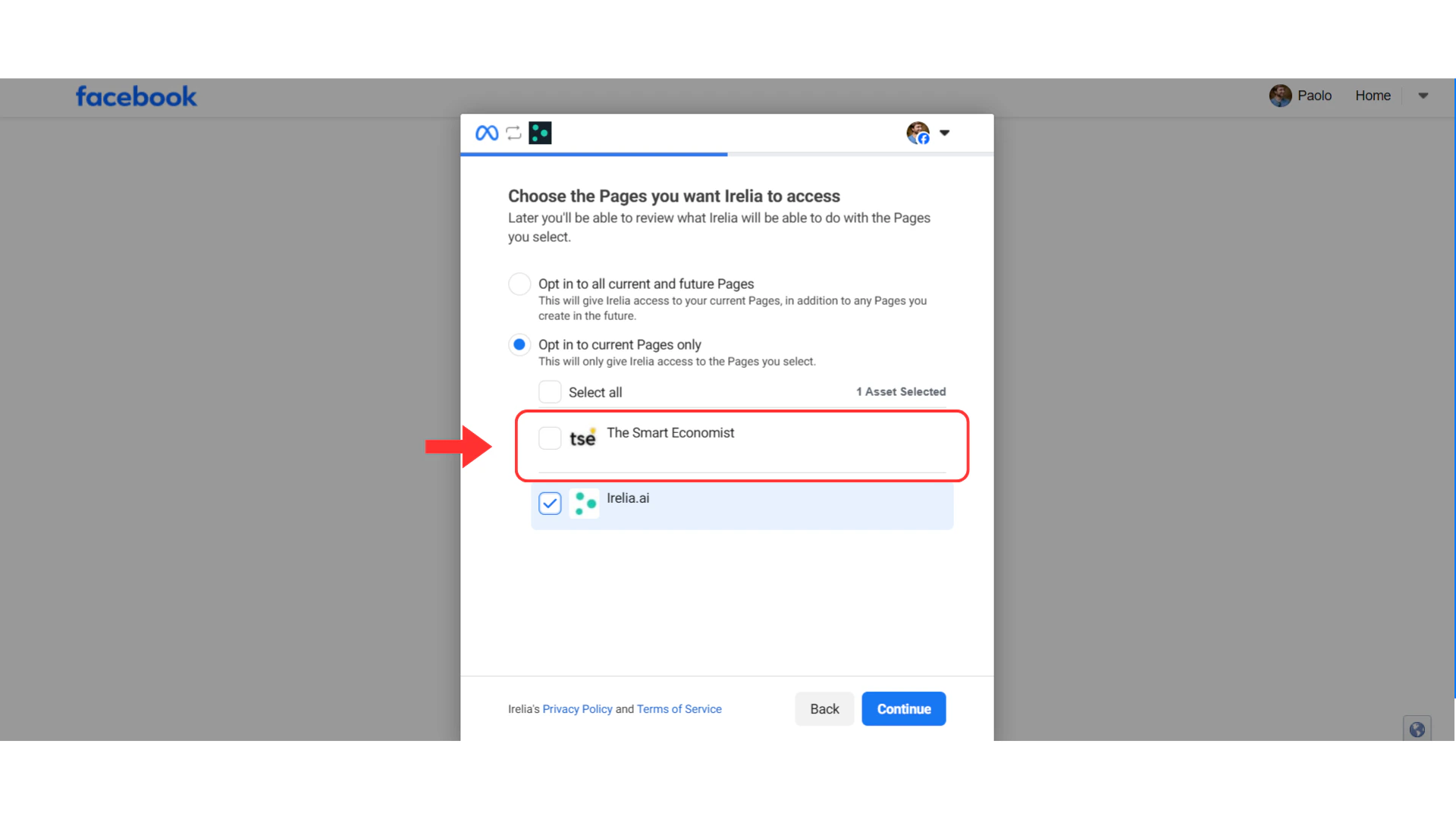Uncheck the Irelia.ai page checkbox
1456x819 pixels.
pos(549,503)
